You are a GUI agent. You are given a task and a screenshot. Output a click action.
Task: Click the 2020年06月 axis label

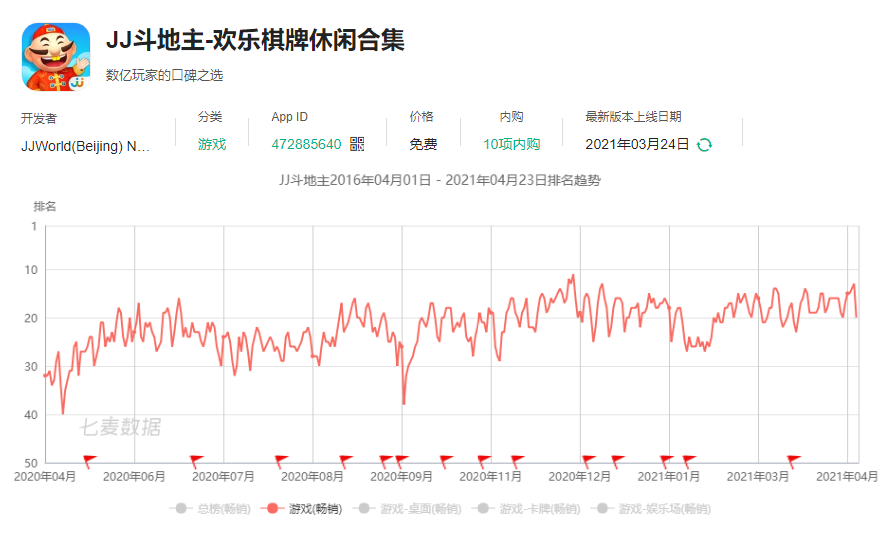coord(134,477)
